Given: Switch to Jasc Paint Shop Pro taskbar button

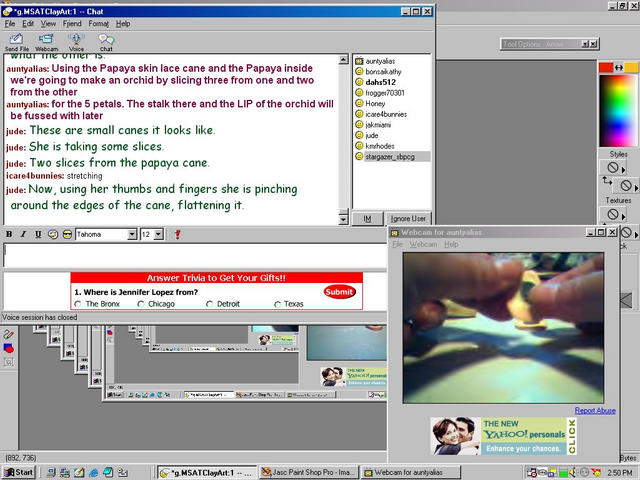Looking at the screenshot, I should click(309, 472).
